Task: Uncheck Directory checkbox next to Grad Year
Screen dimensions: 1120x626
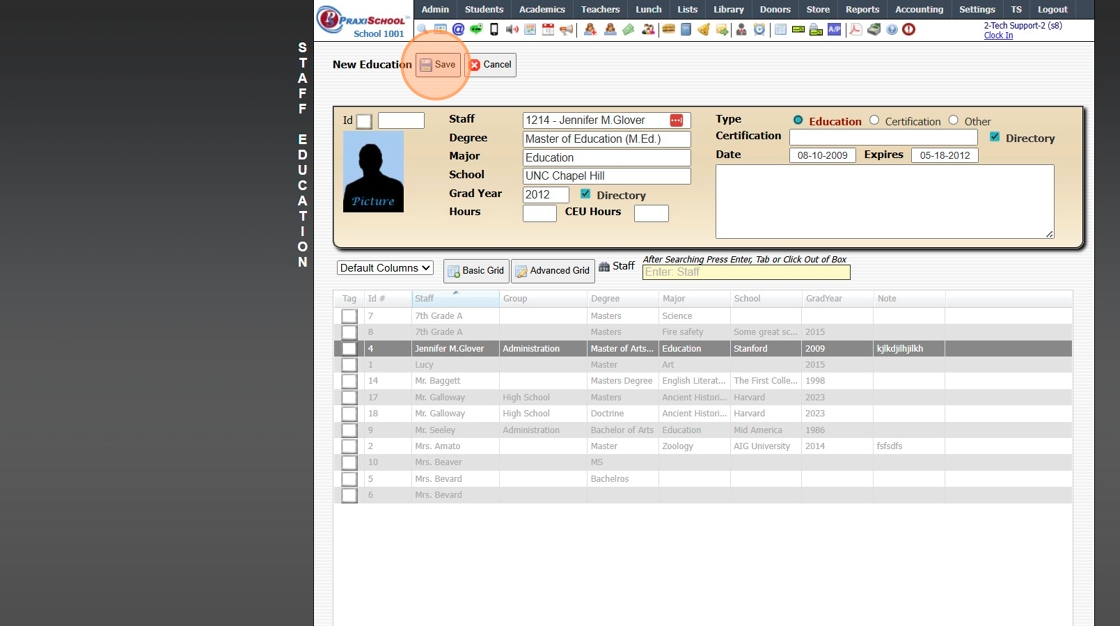Action: (585, 195)
